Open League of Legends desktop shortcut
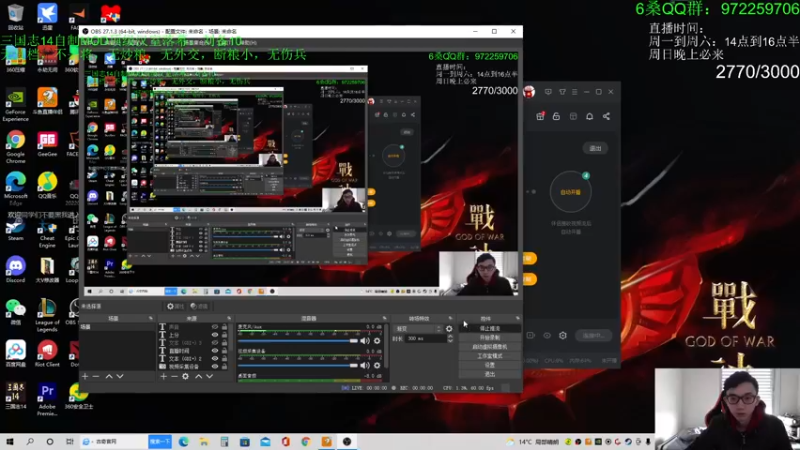 47,314
